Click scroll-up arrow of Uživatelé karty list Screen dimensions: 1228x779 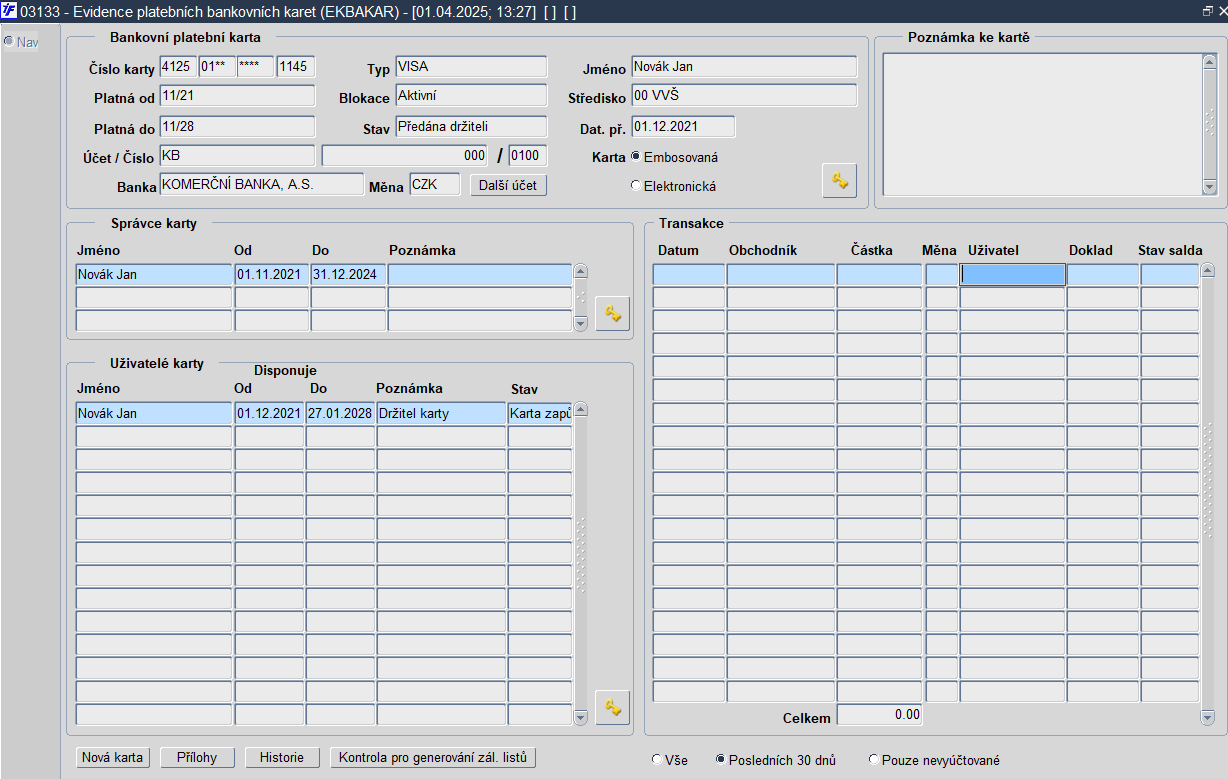coord(581,409)
